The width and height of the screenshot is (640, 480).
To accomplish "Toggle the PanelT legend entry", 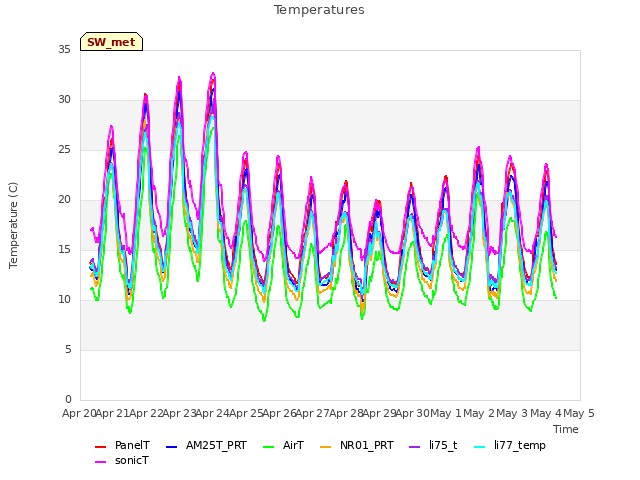I will 122,445.
